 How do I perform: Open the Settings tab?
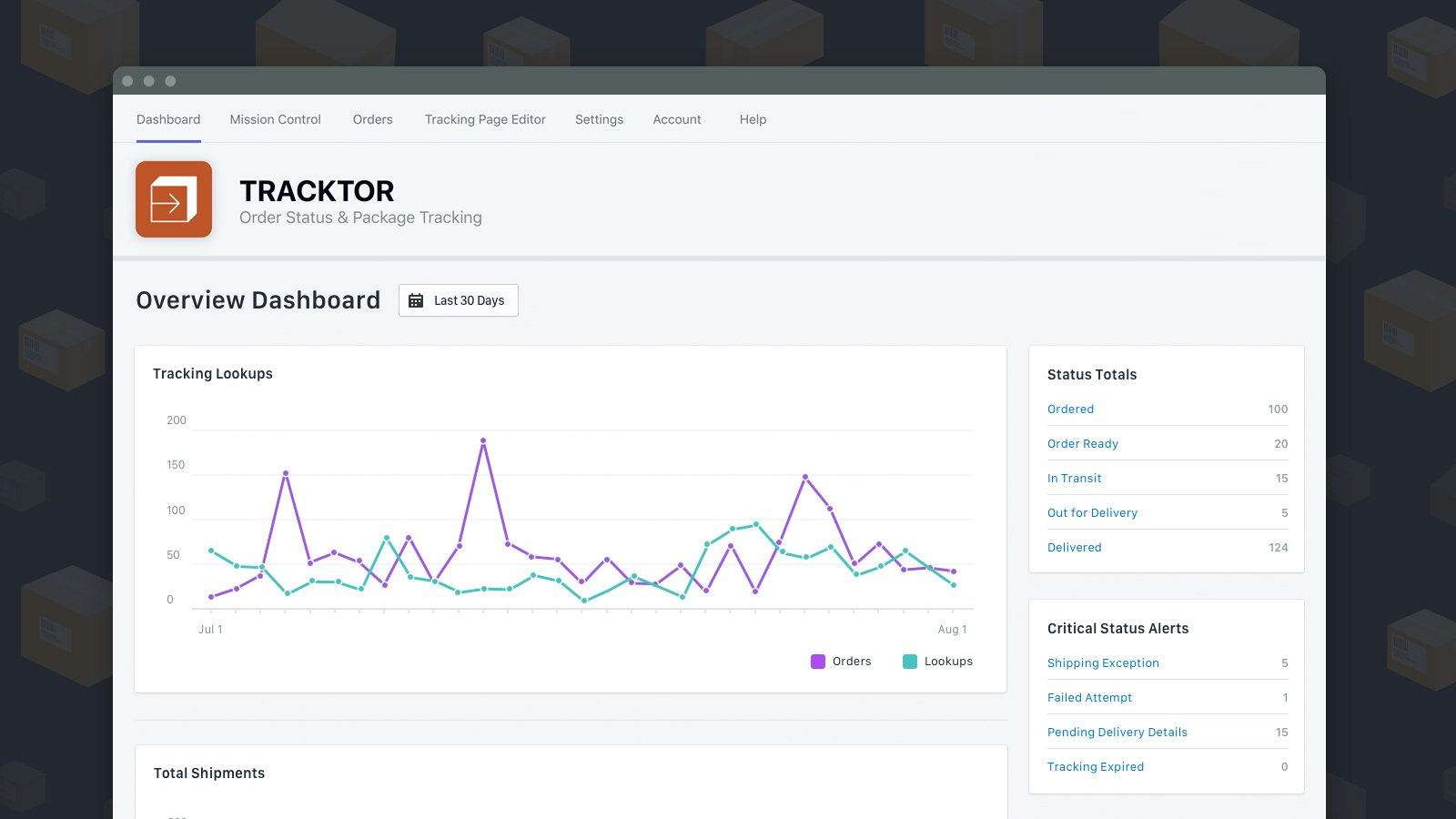tap(599, 119)
